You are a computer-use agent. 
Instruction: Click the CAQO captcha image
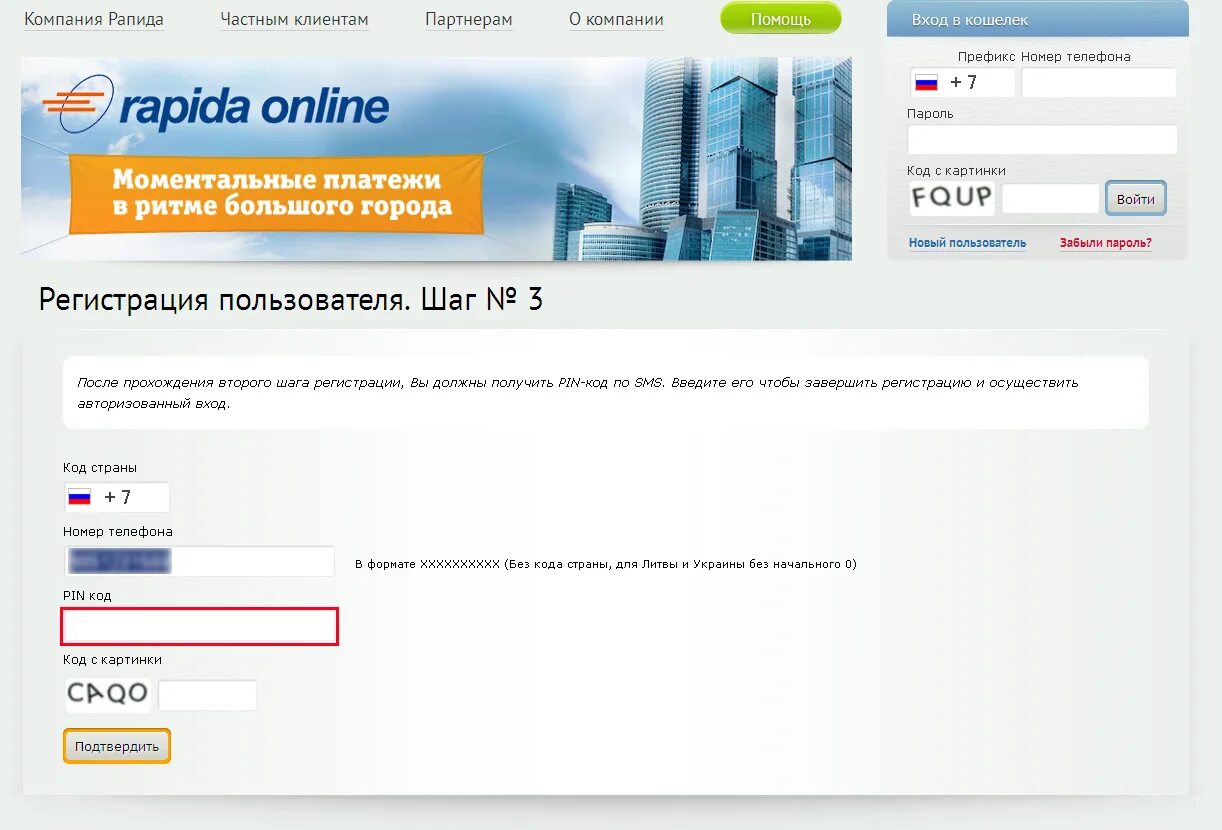click(108, 694)
